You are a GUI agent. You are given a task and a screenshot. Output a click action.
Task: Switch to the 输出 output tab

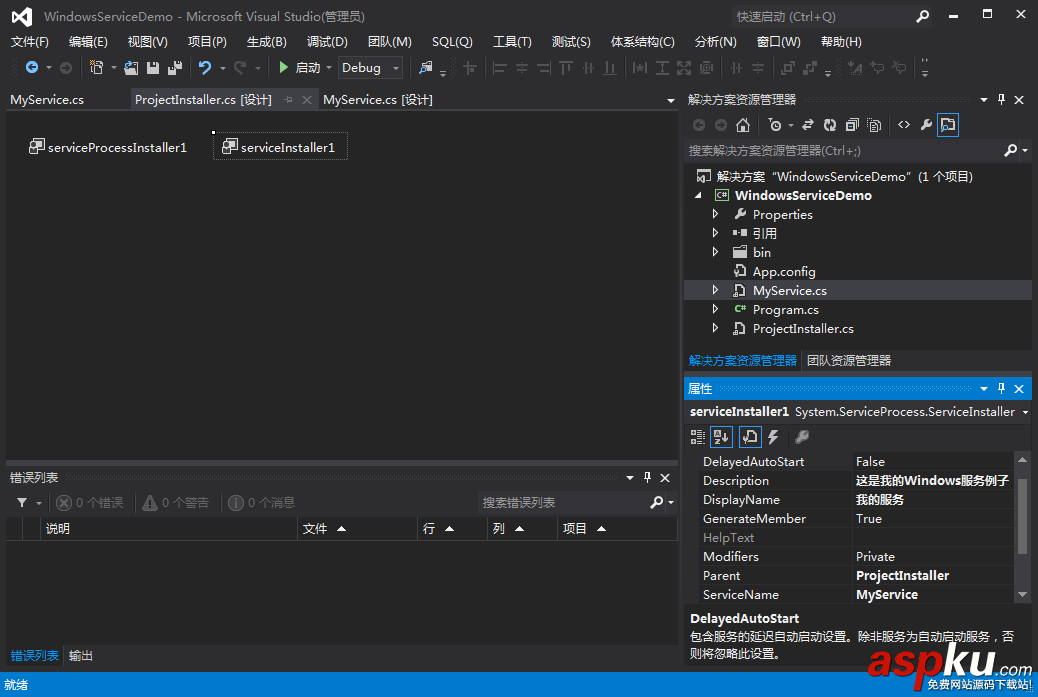tap(81, 655)
